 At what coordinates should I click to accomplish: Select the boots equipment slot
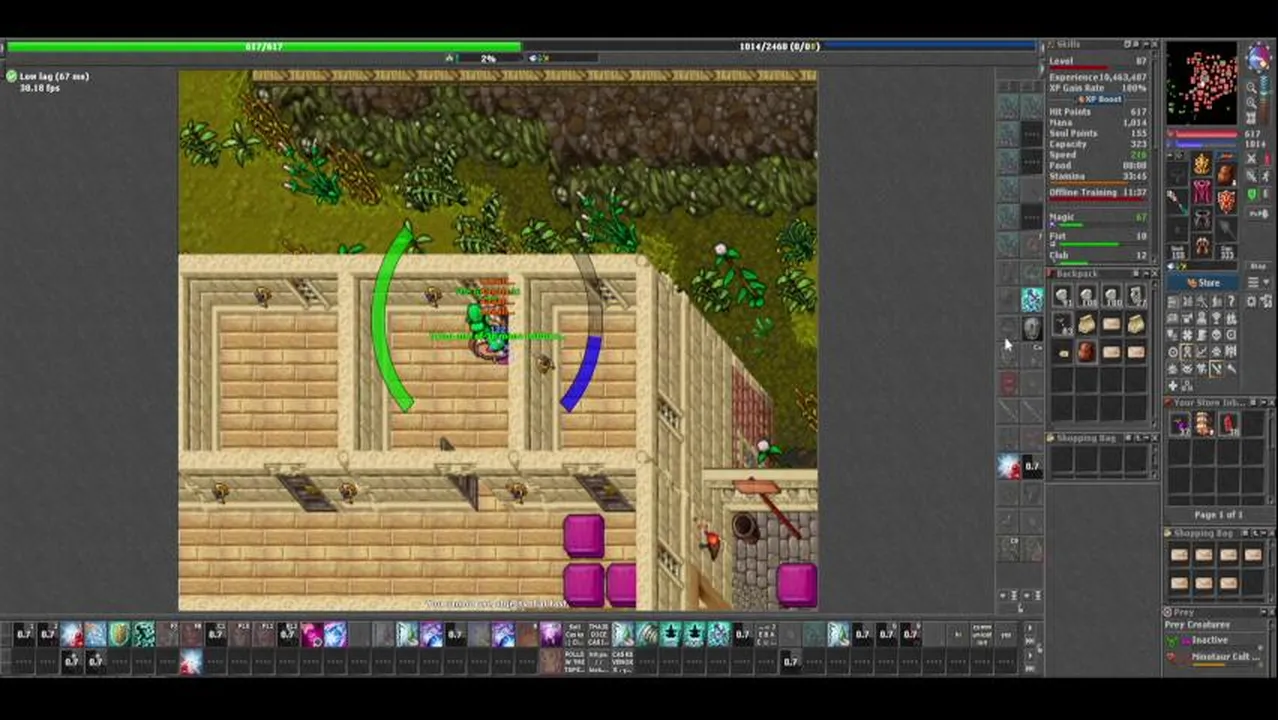pos(1202,247)
